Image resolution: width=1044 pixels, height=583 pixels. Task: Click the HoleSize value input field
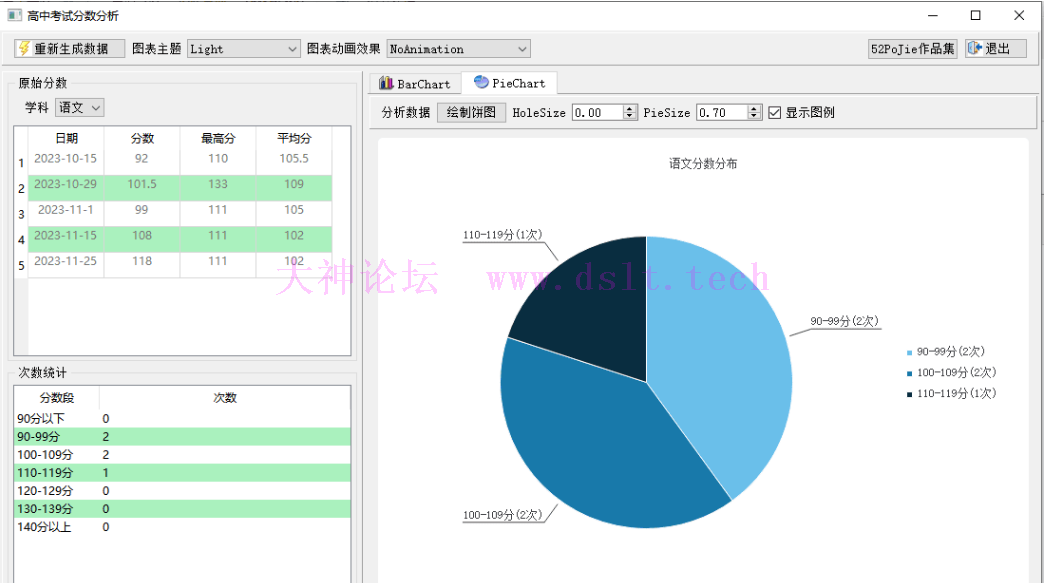click(x=596, y=113)
